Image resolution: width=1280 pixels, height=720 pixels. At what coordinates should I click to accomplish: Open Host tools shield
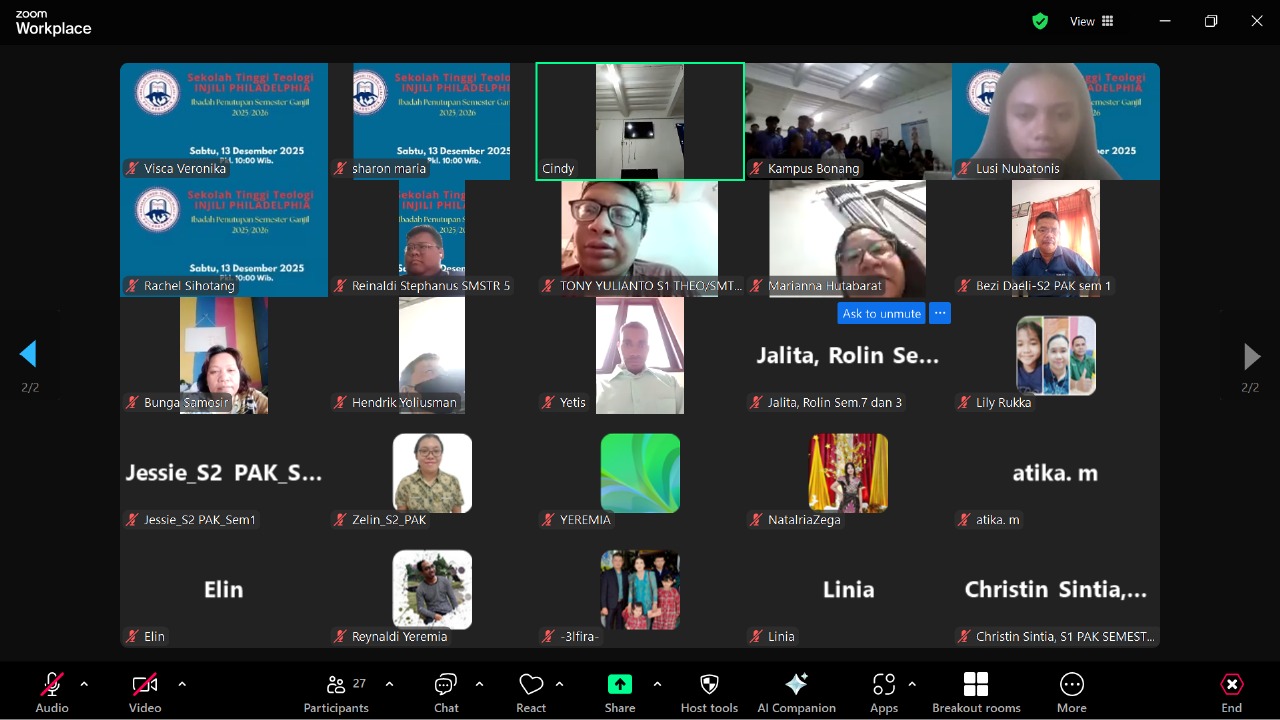(709, 692)
